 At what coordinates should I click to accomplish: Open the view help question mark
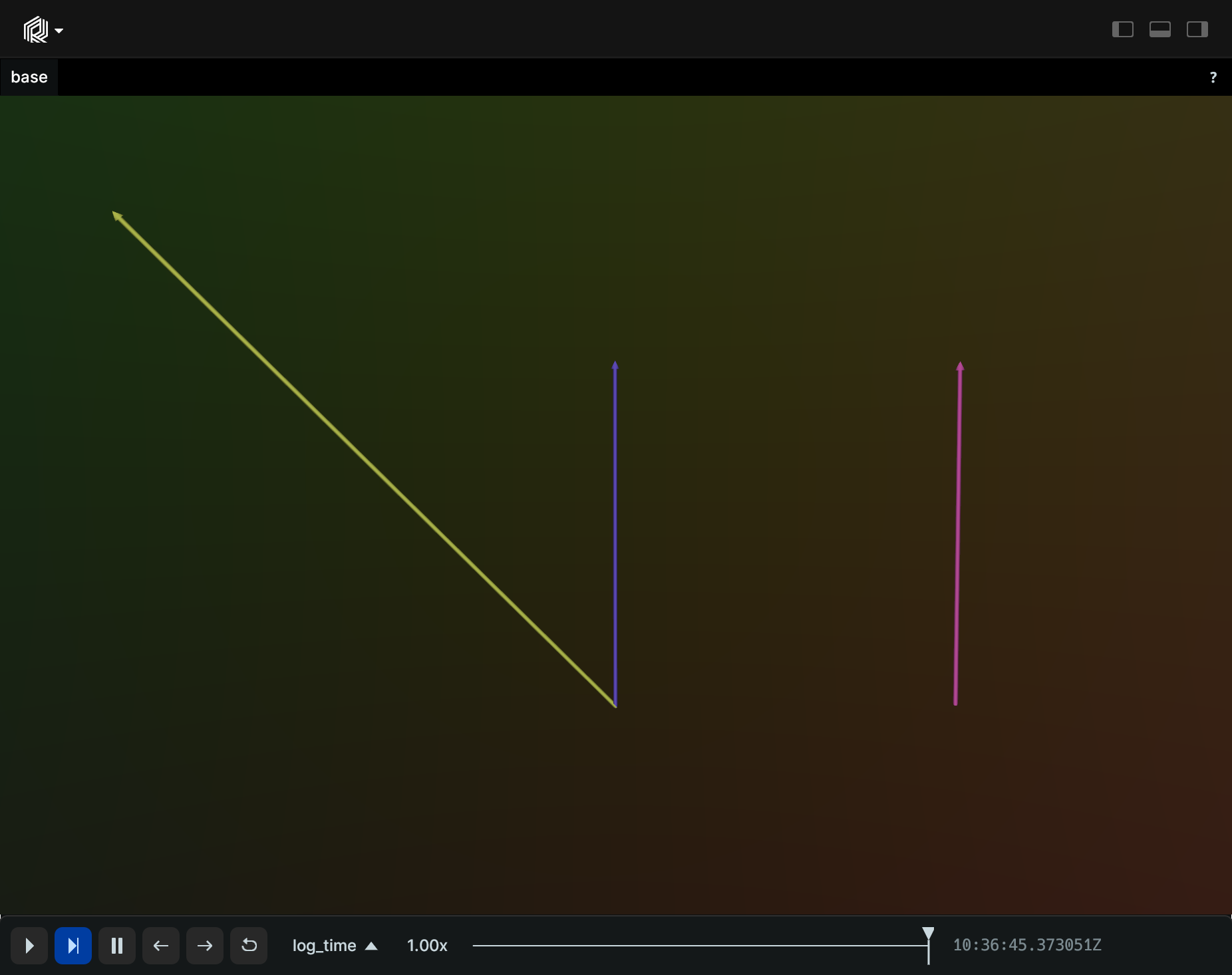pyautogui.click(x=1213, y=77)
